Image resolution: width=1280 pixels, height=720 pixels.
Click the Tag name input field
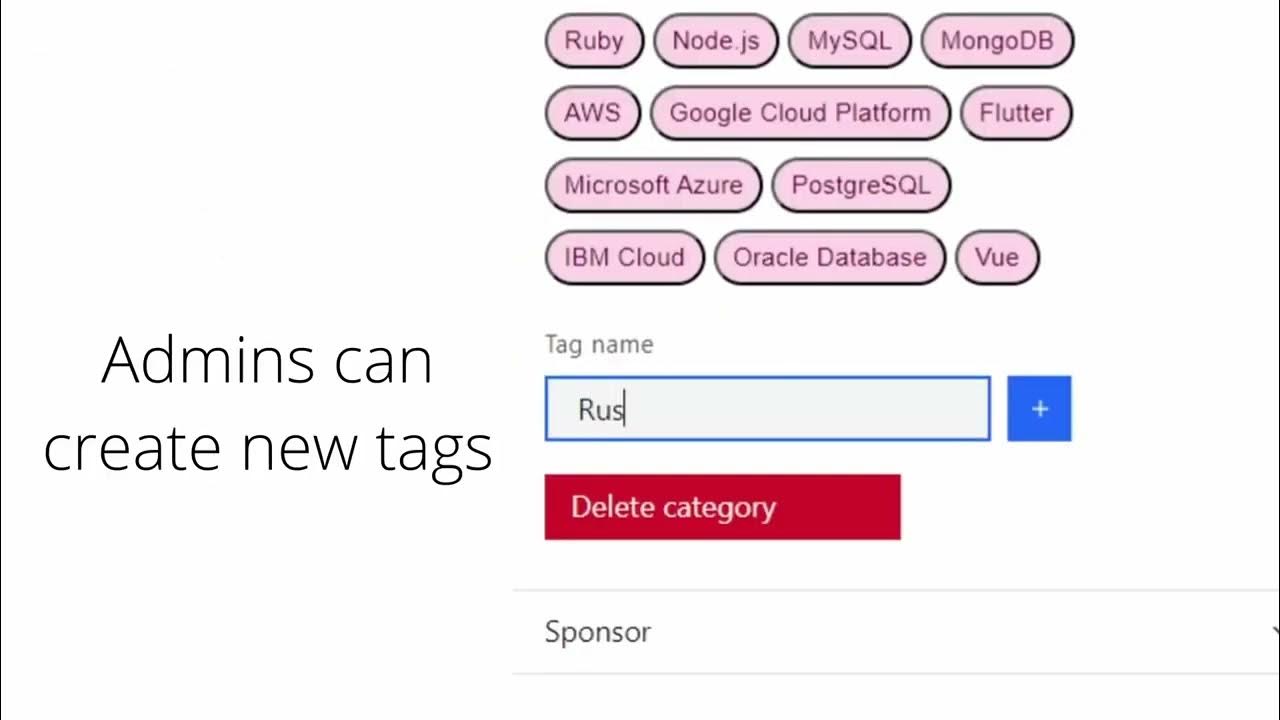tap(767, 409)
